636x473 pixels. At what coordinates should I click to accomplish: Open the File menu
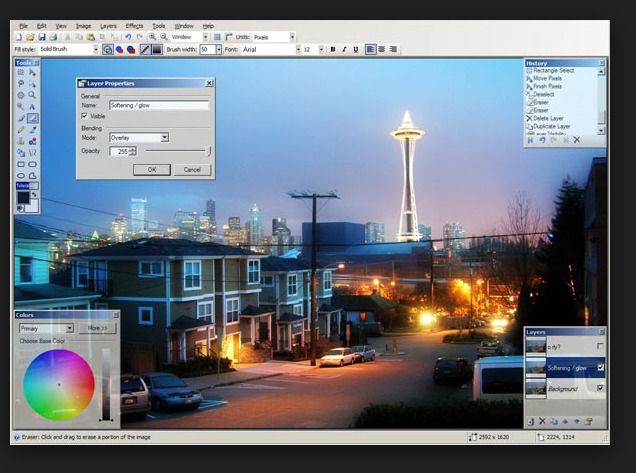(24, 26)
